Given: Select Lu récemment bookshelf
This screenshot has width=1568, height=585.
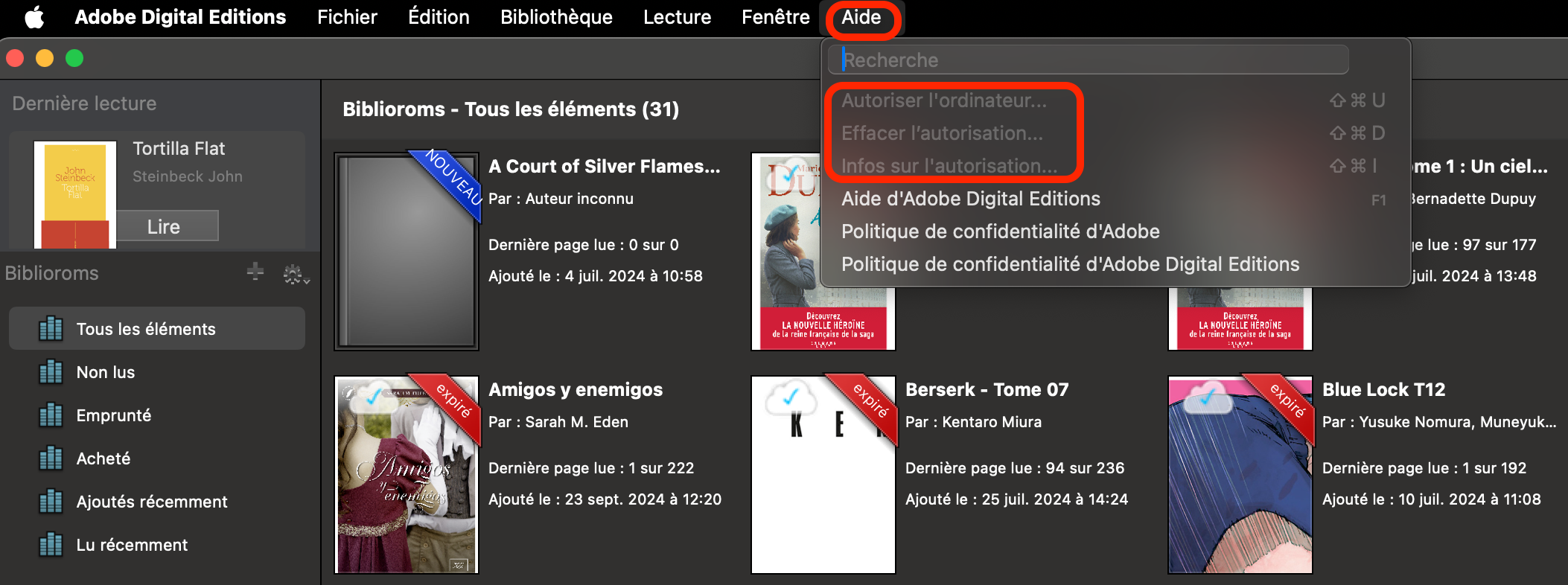Looking at the screenshot, I should (x=157, y=545).
